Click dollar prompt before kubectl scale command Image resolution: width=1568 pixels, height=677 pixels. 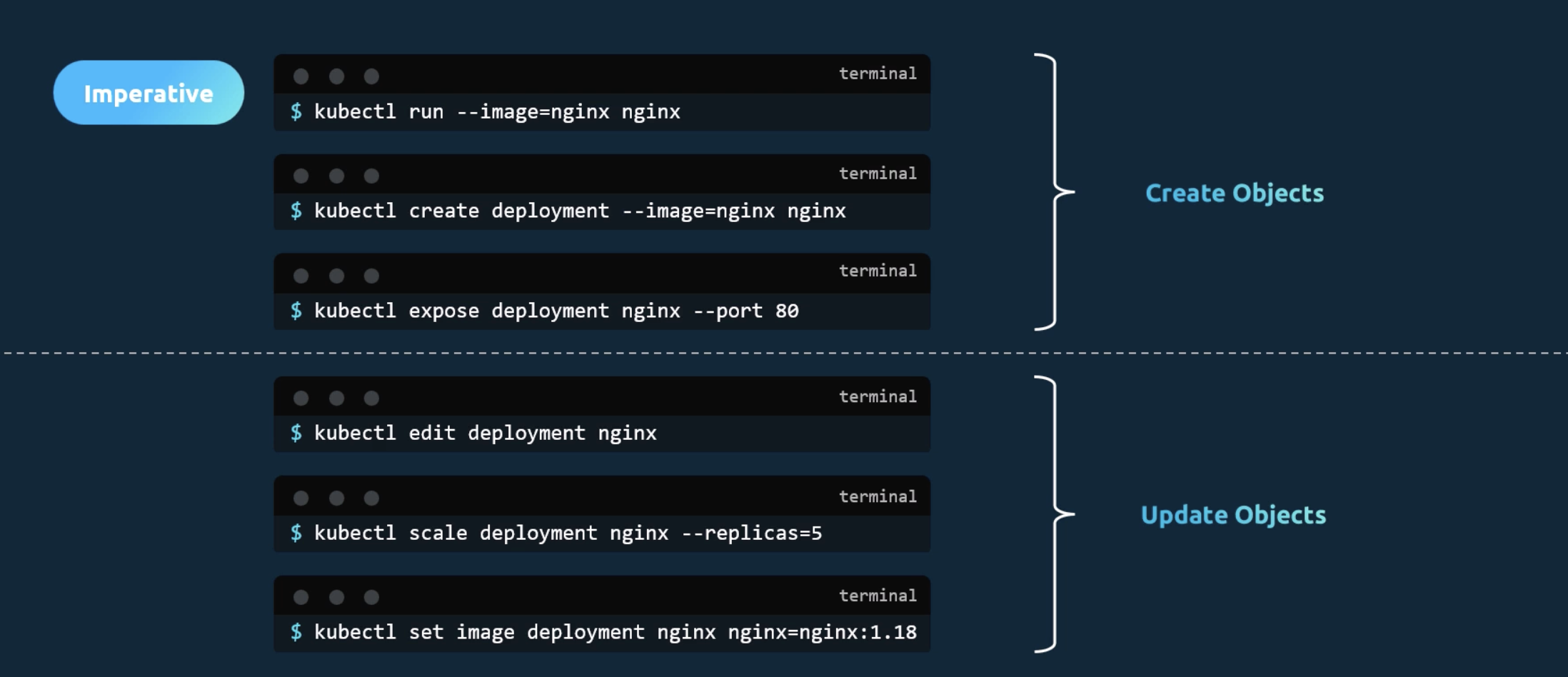click(x=296, y=533)
